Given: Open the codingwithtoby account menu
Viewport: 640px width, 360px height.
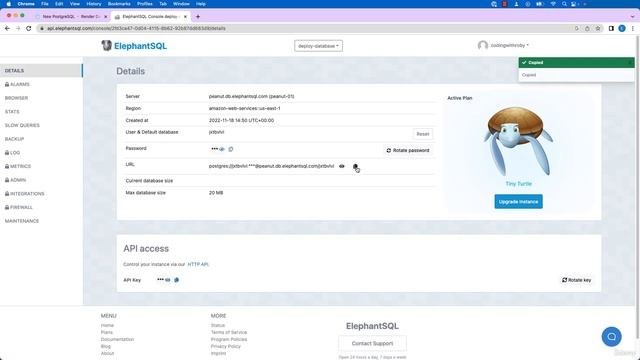Looking at the screenshot, I should click(x=503, y=45).
